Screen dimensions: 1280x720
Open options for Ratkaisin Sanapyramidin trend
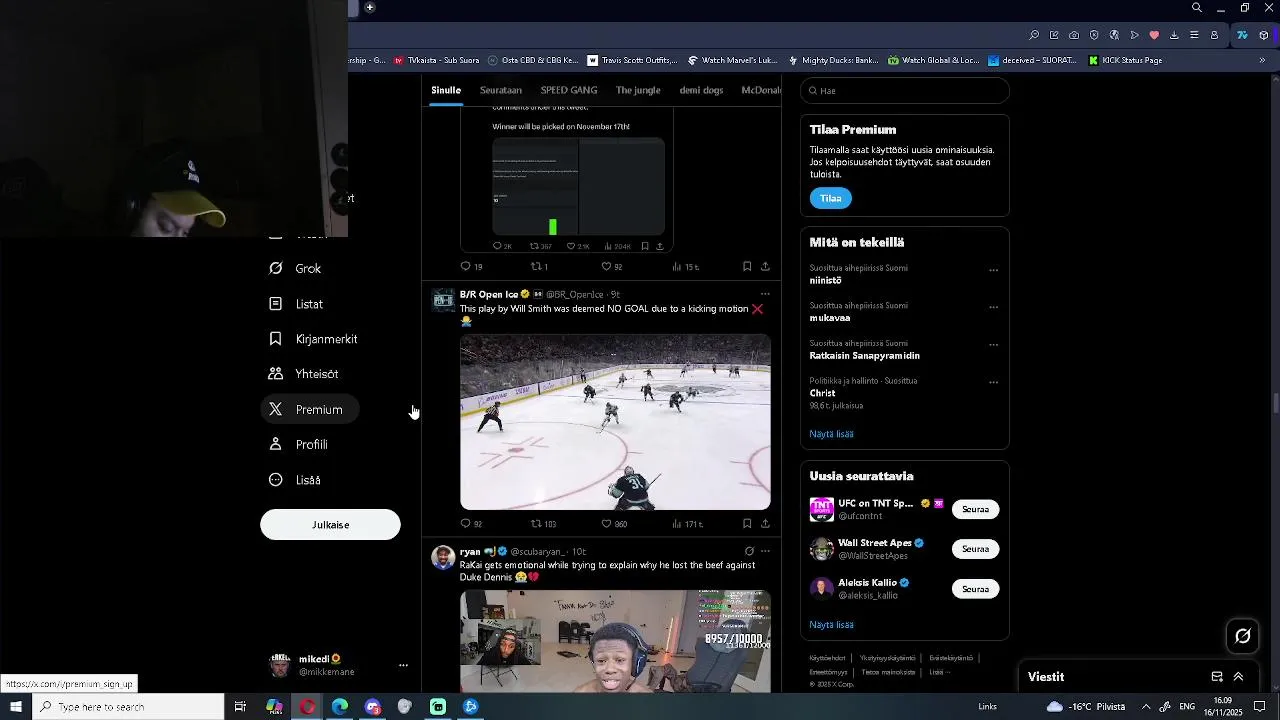[x=993, y=345]
